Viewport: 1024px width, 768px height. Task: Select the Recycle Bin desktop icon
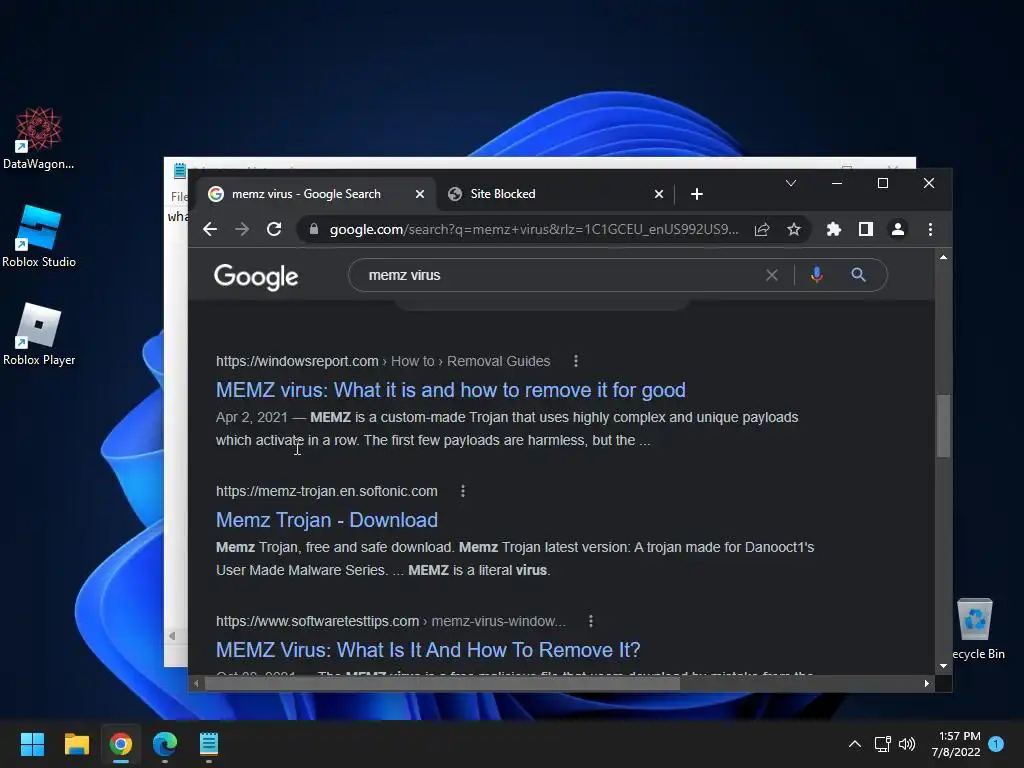[x=976, y=630]
